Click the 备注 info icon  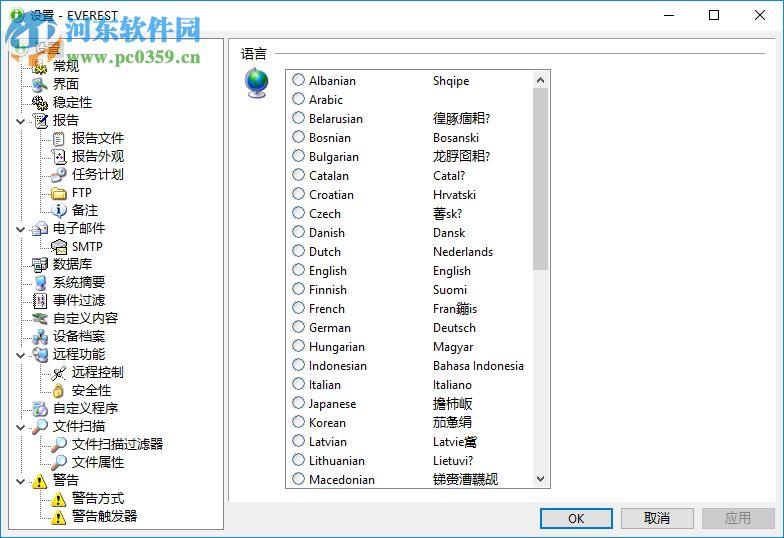[58, 210]
